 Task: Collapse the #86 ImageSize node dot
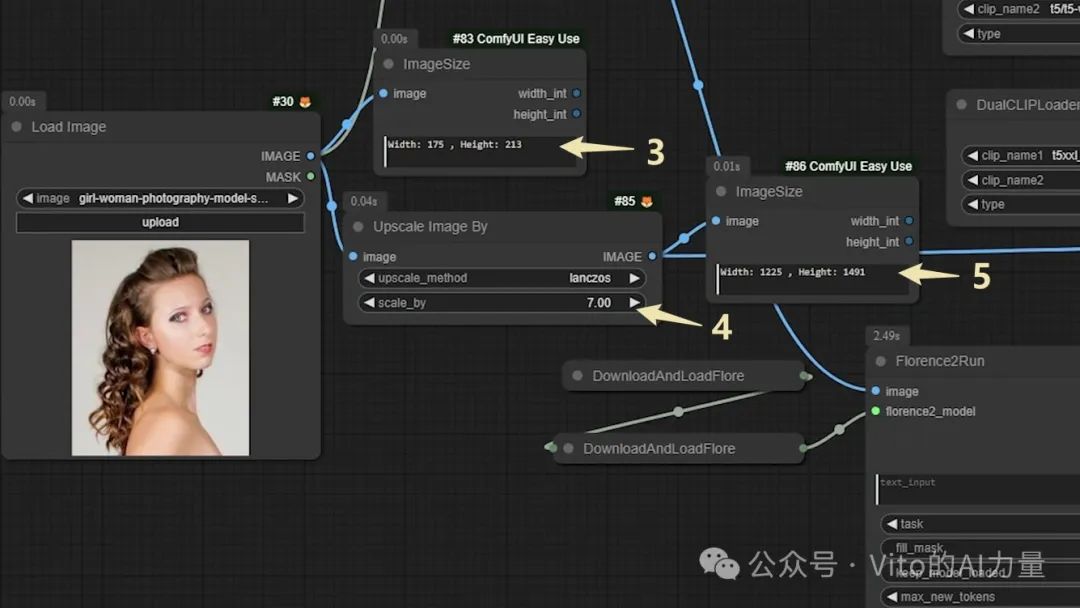coord(721,191)
